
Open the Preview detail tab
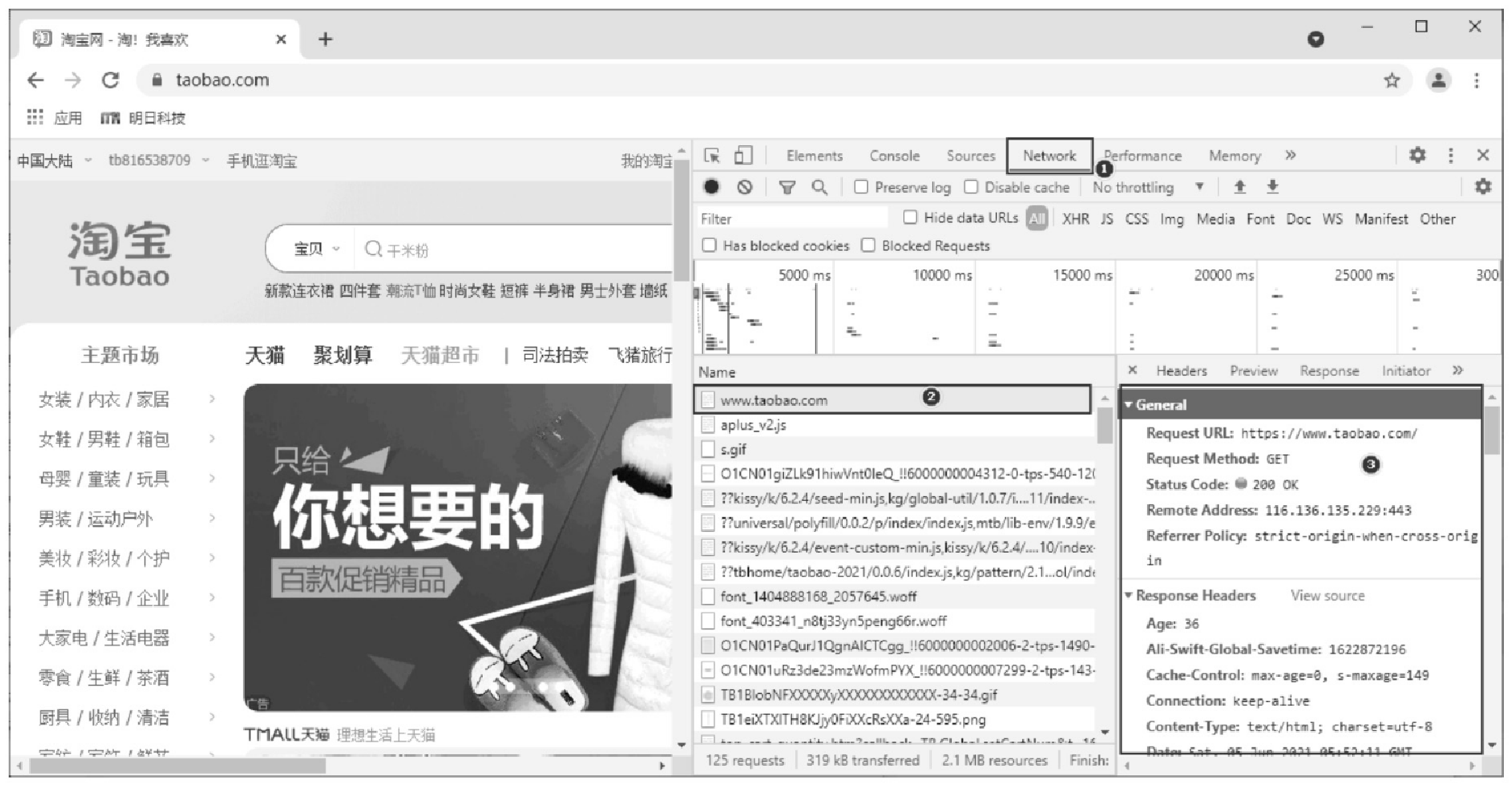coord(1254,370)
